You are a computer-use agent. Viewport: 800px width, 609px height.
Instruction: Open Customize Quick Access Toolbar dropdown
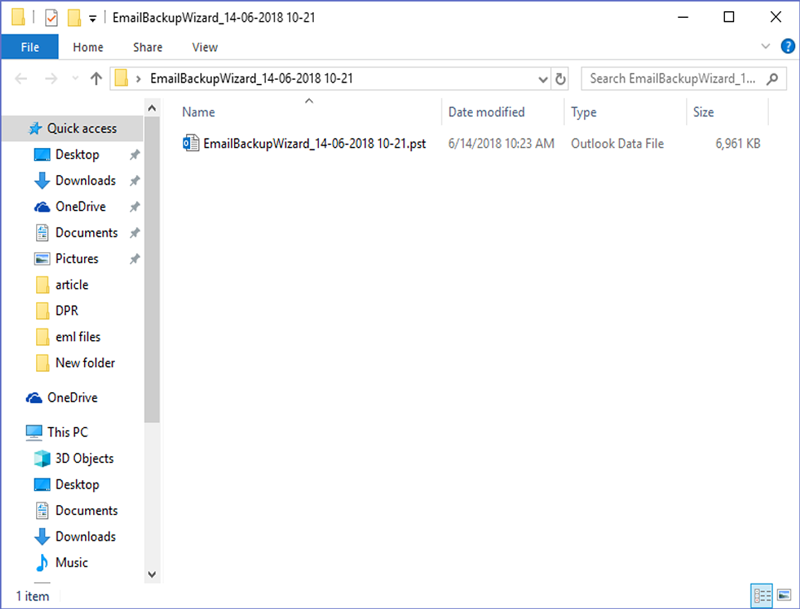pyautogui.click(x=92, y=19)
